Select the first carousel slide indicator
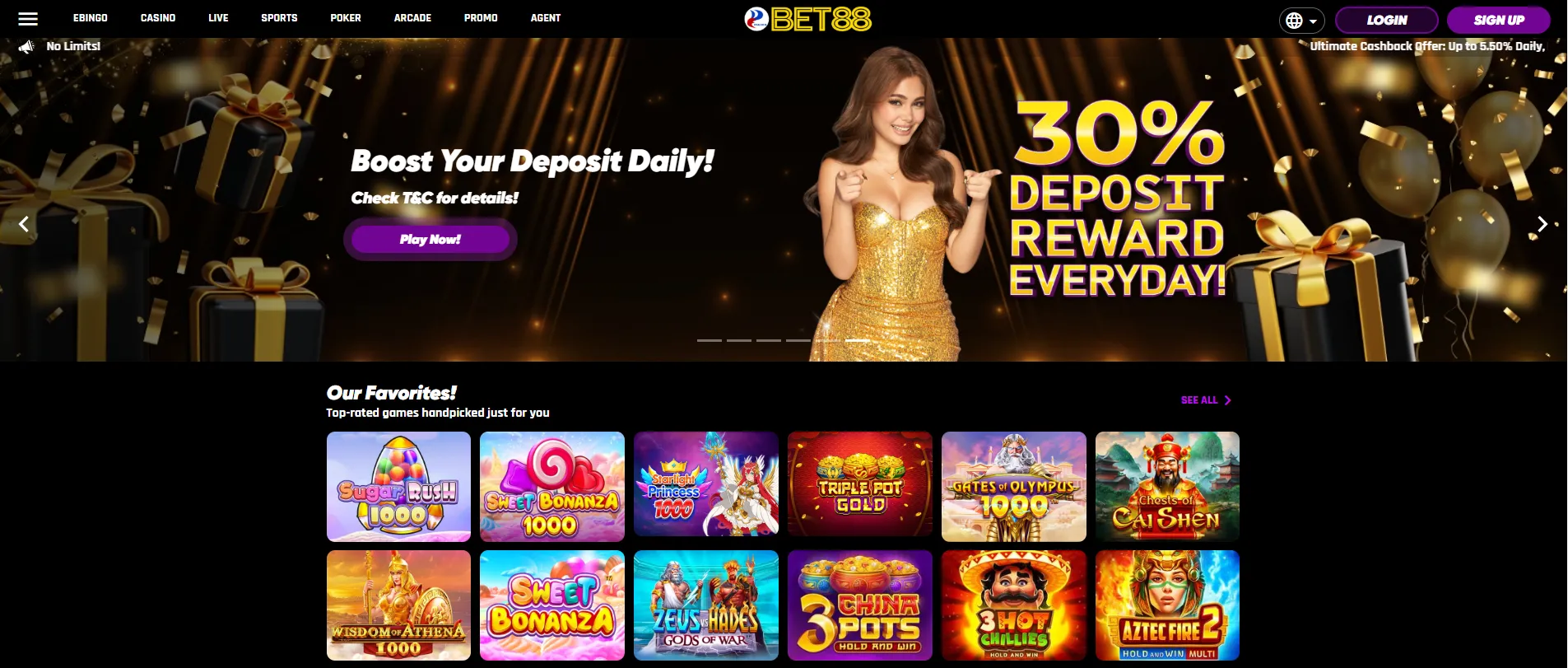This screenshot has width=1568, height=668. [710, 340]
